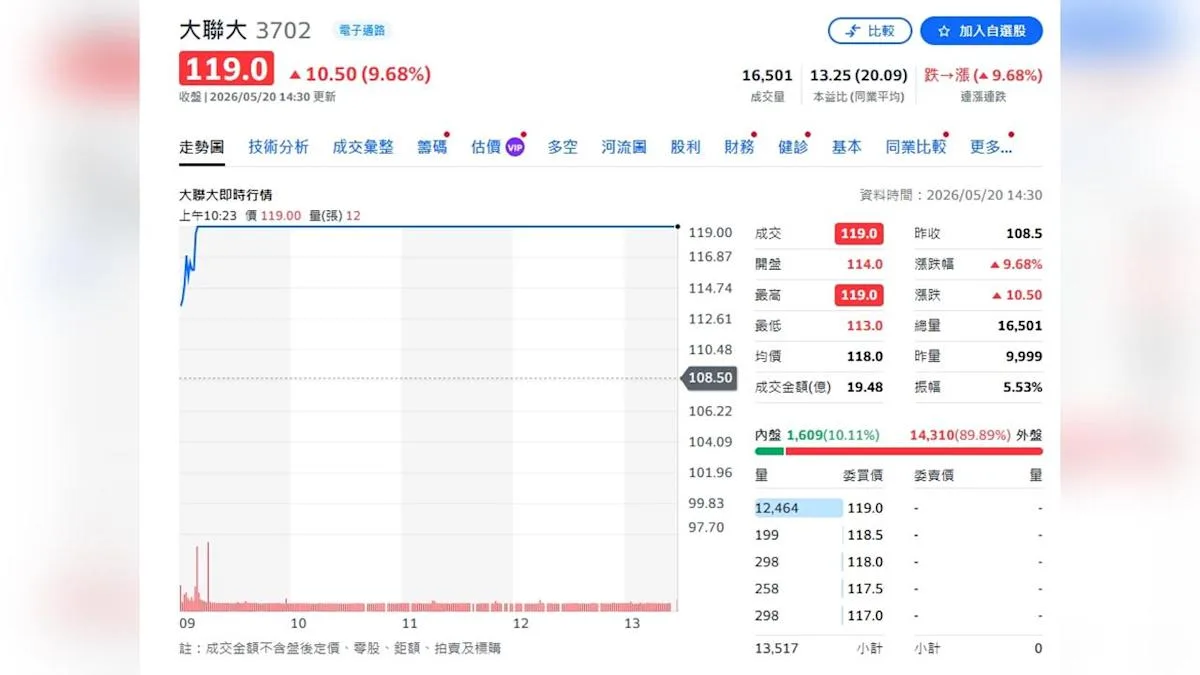This screenshot has width=1200, height=675.
Task: Click the stock name 大聯大
Action: [213, 30]
